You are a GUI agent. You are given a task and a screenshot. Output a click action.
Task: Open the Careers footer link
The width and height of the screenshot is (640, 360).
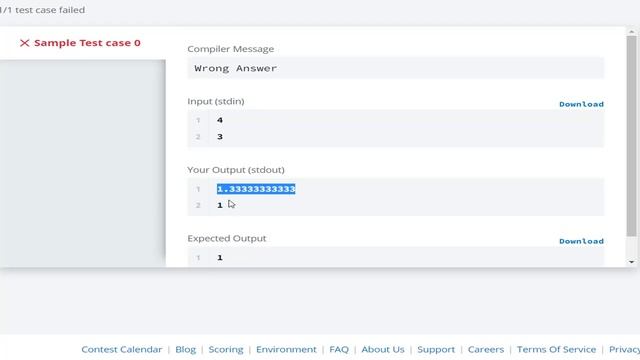point(486,349)
